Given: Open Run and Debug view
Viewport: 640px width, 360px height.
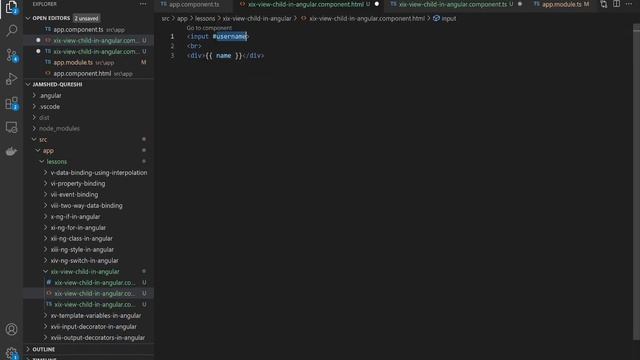Looking at the screenshot, I should 11,79.
